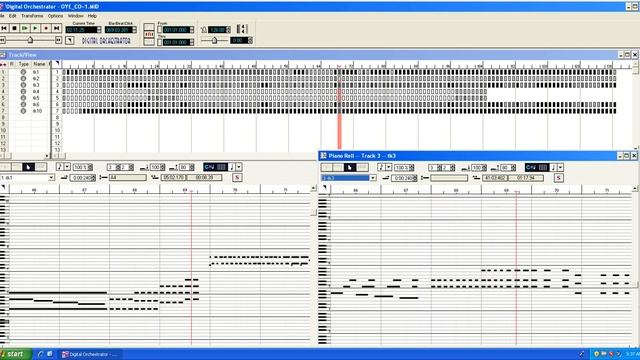Screen dimensions: 640x360
Task: Toggle the top punch-in button in the transport bar
Action: 149,27
